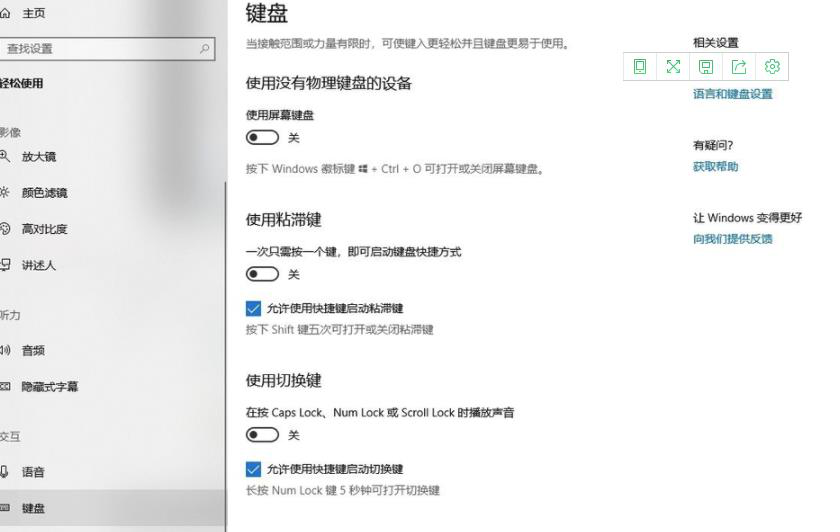
Task: Click the 轻松使用 sidebar title
Action: pos(21,83)
